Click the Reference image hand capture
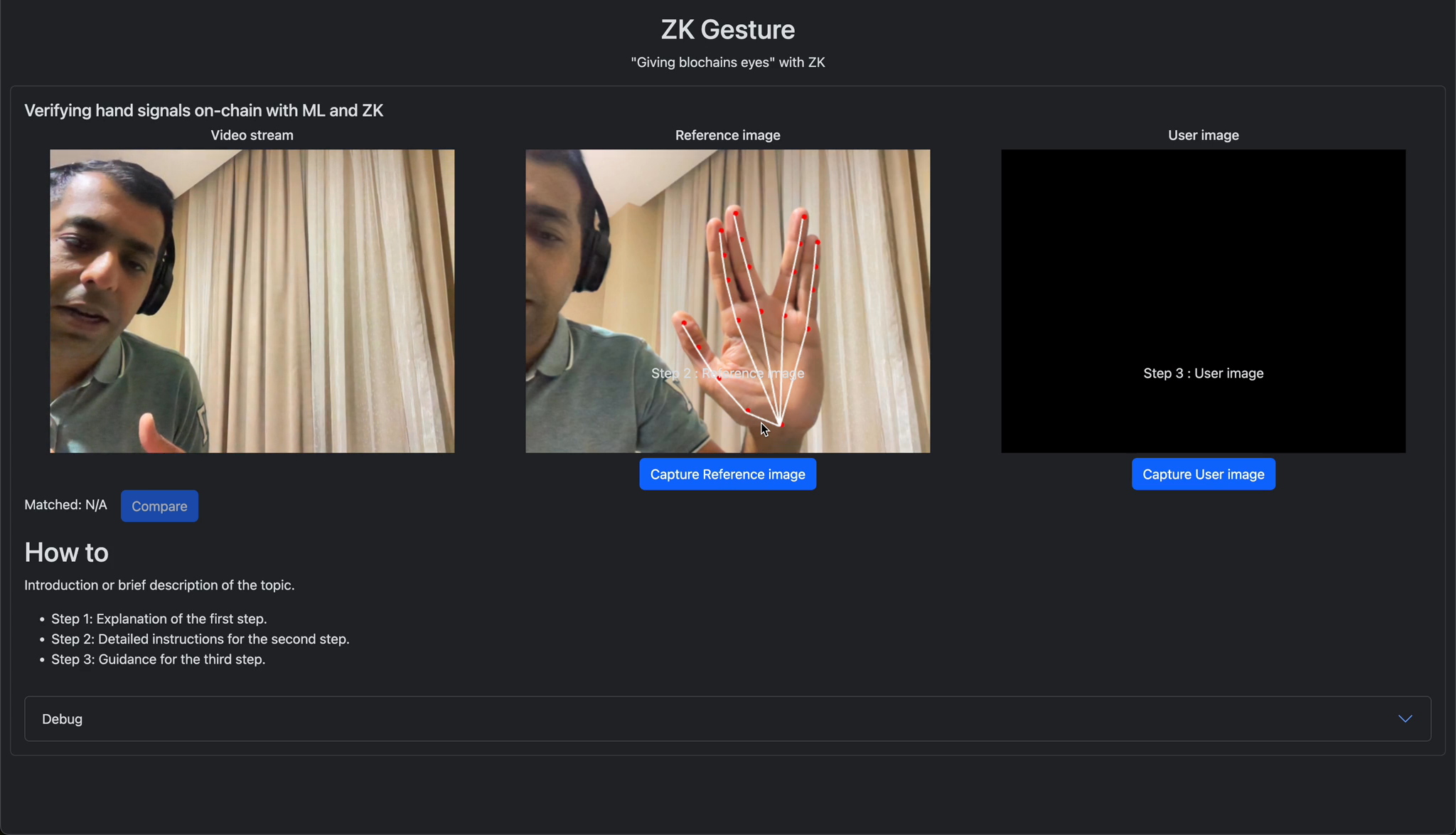The image size is (1456, 835). [727, 301]
